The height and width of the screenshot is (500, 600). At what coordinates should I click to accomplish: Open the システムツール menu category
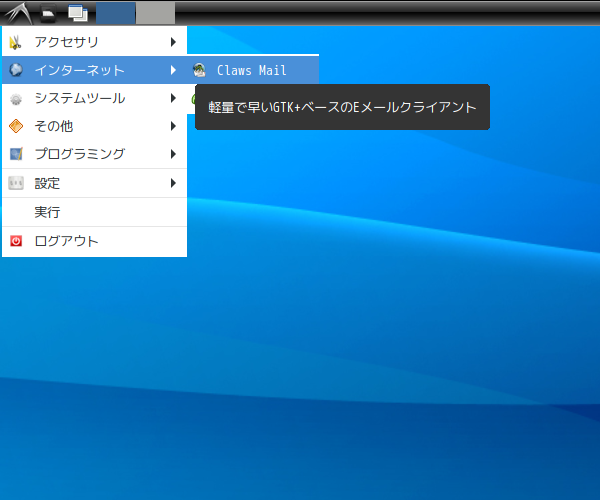[95, 98]
